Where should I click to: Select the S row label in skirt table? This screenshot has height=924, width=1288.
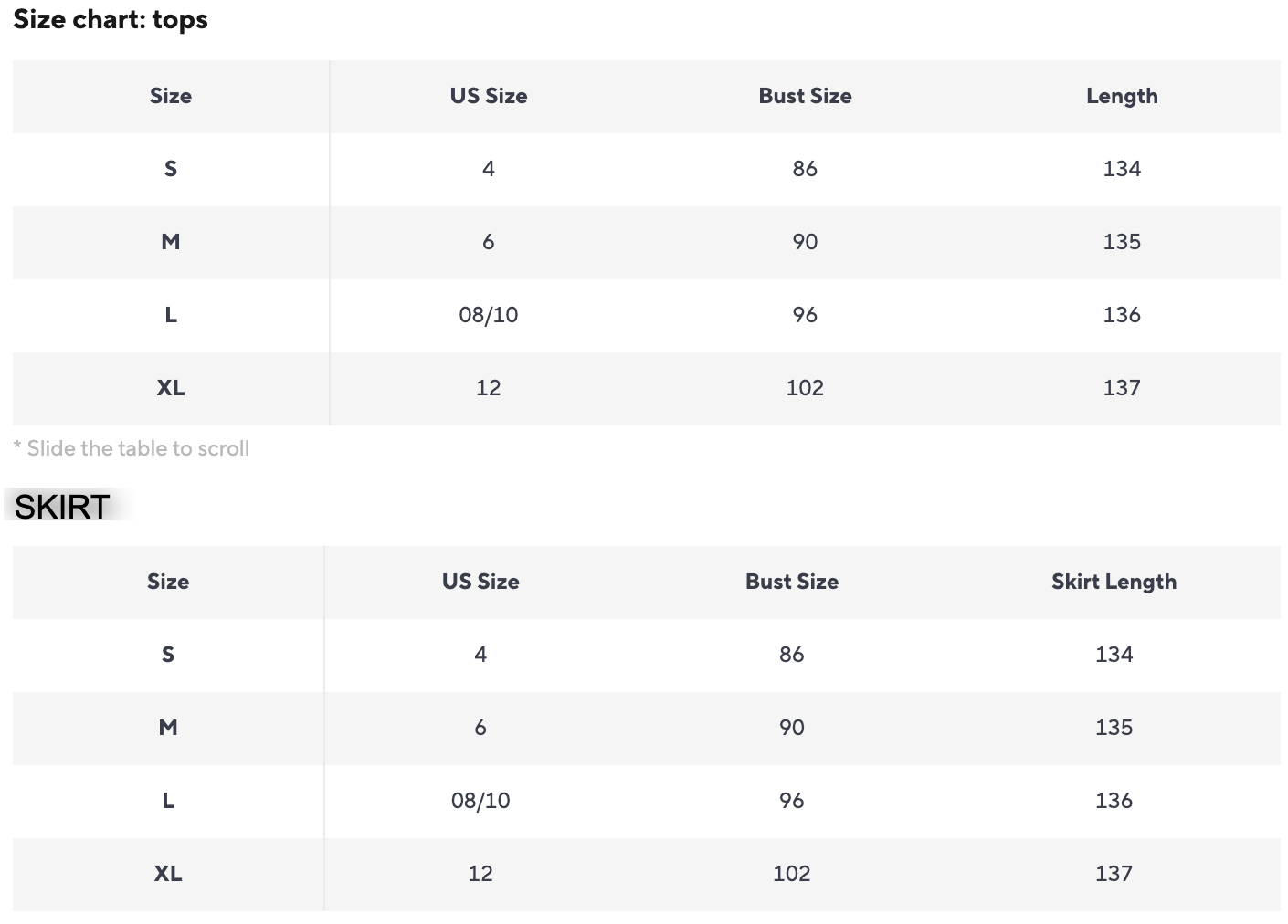(x=168, y=655)
